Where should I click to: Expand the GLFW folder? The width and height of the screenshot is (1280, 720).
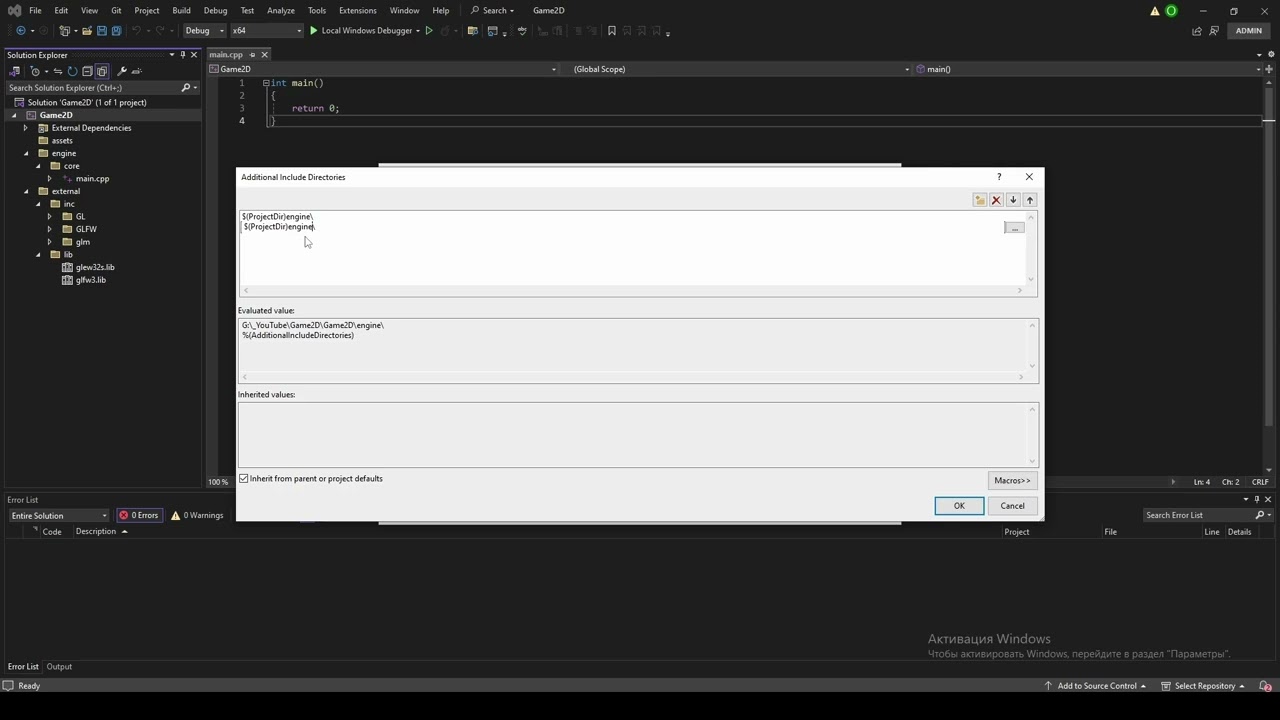click(x=49, y=229)
